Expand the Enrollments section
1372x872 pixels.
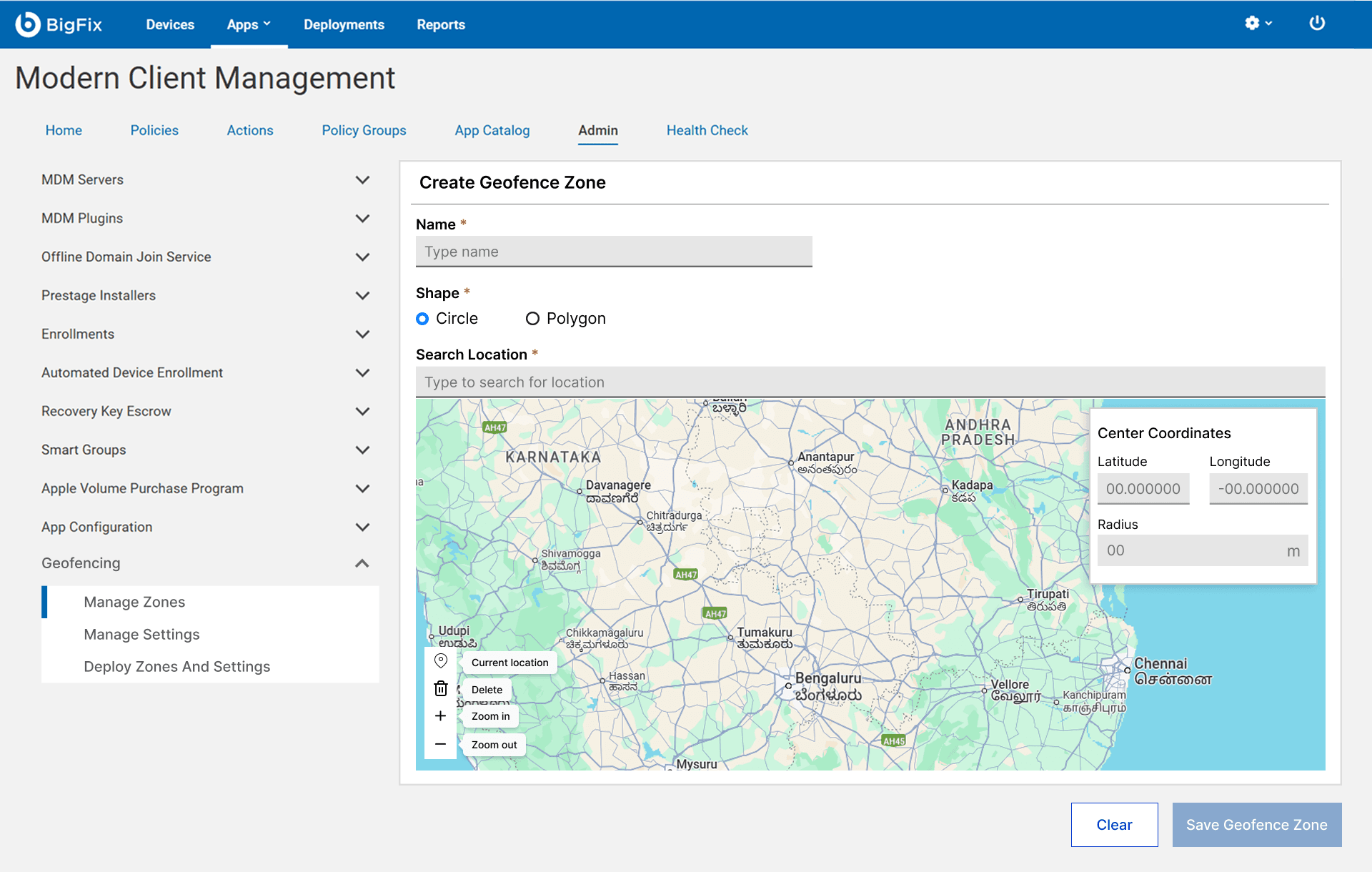tap(362, 334)
